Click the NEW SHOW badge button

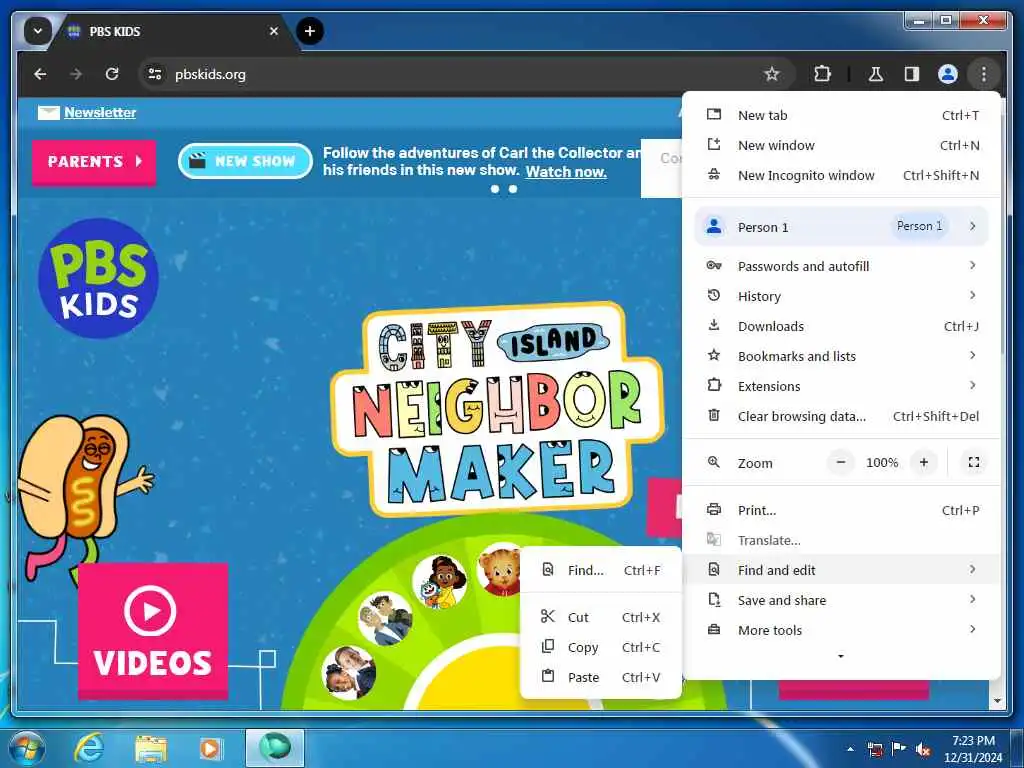pyautogui.click(x=245, y=161)
